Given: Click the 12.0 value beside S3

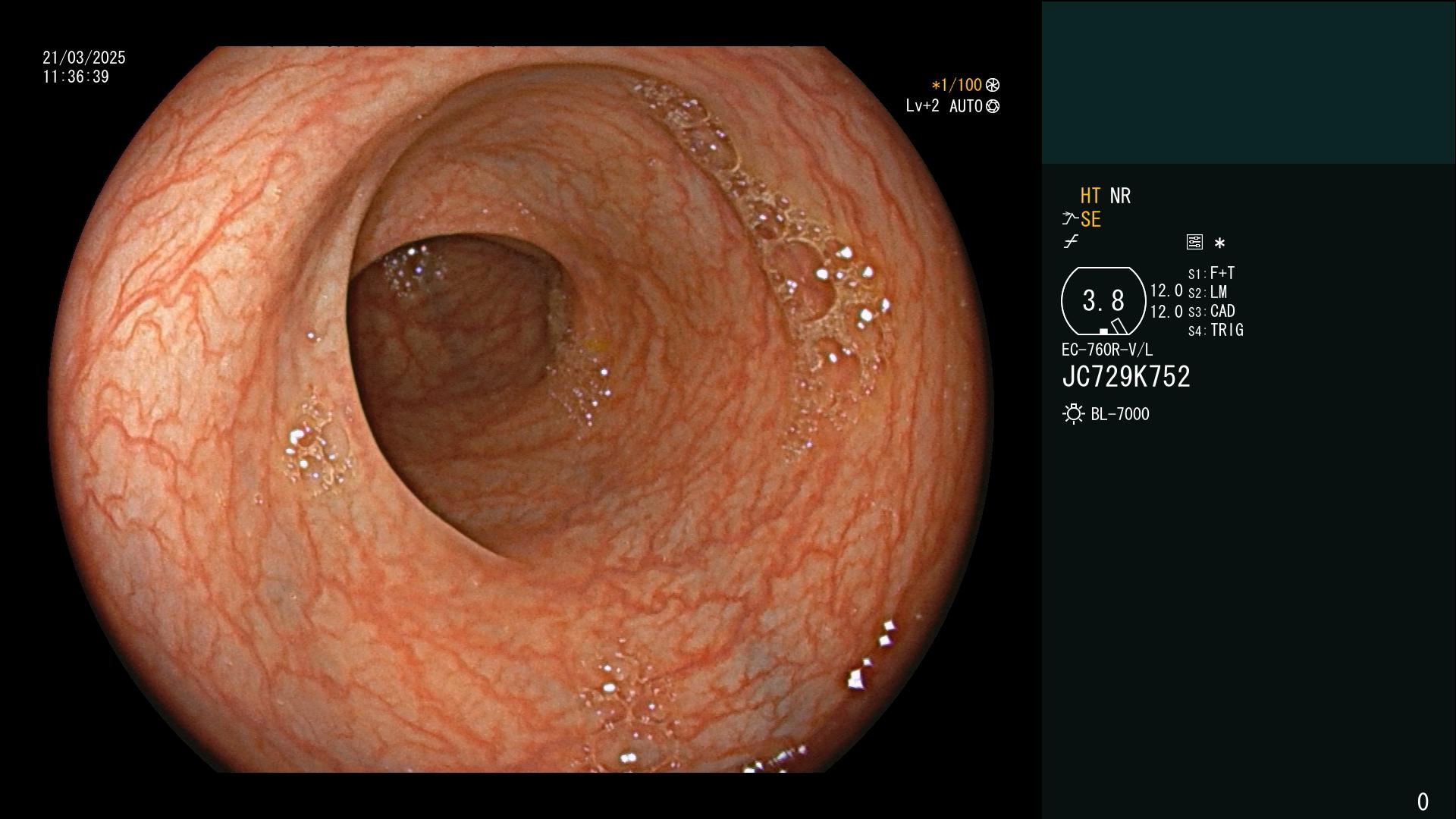Looking at the screenshot, I should tap(1166, 311).
